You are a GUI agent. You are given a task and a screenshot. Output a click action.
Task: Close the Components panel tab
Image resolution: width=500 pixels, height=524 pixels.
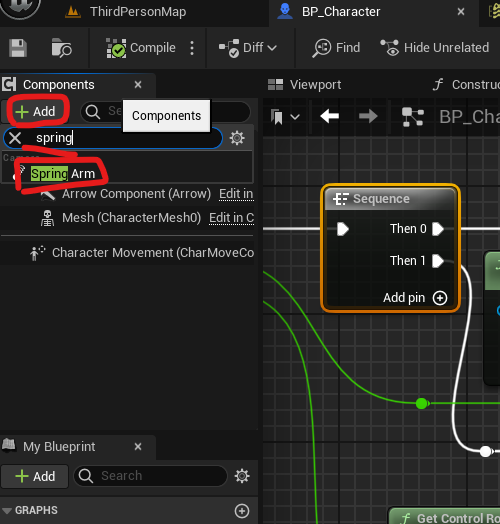138,85
